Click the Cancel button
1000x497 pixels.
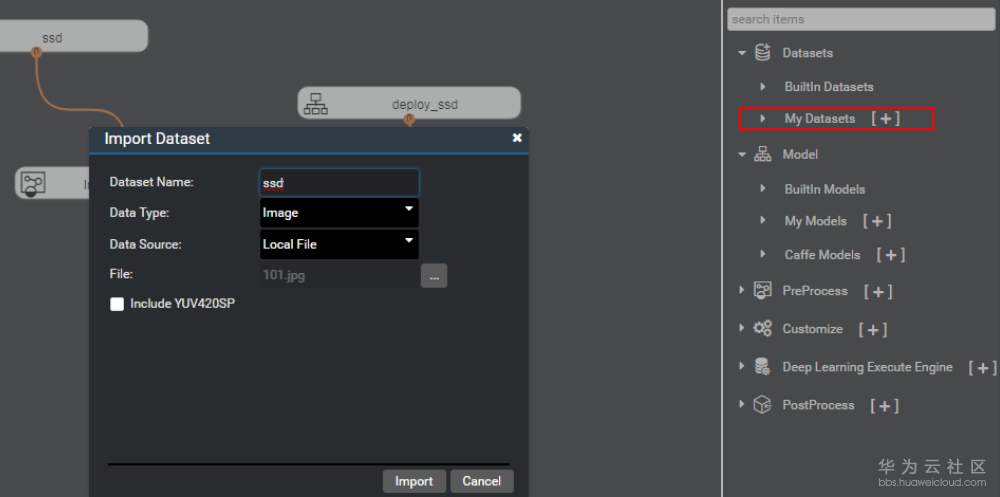point(482,481)
